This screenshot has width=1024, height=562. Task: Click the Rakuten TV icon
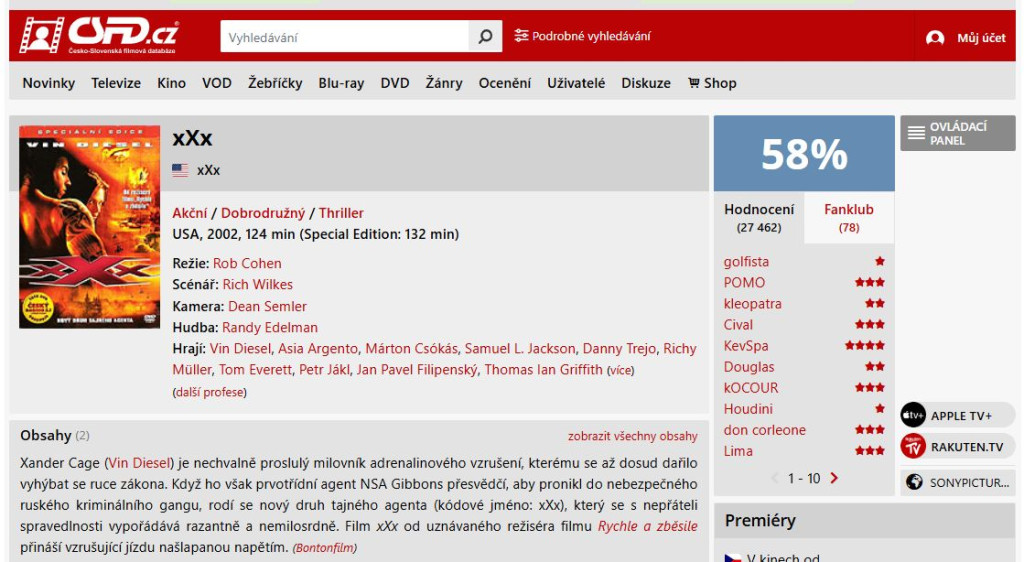click(x=913, y=446)
